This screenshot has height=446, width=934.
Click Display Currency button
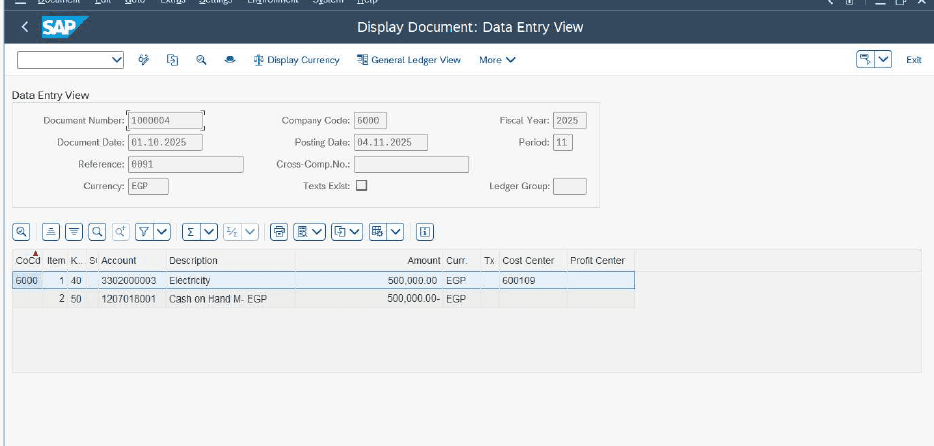point(297,60)
